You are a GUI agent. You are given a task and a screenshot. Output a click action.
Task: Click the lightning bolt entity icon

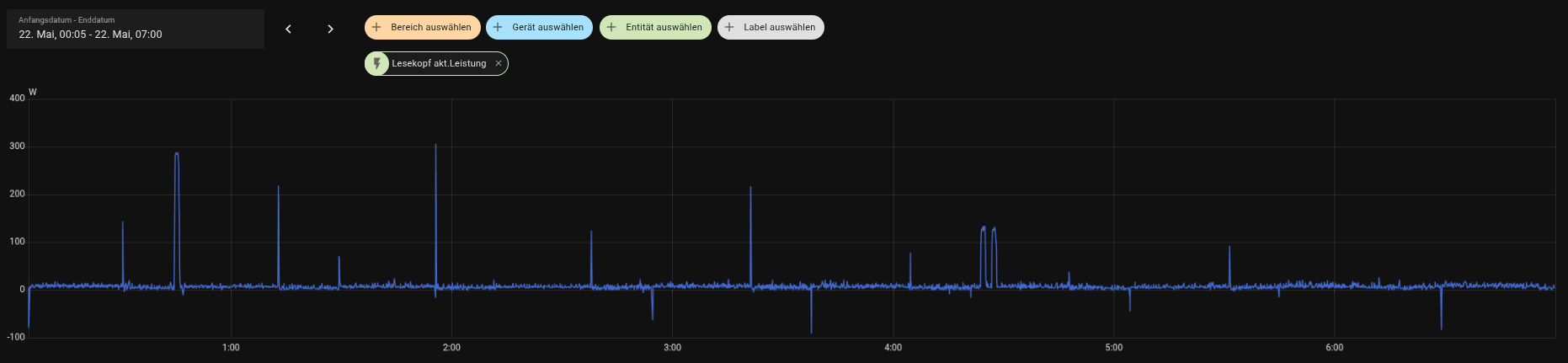click(376, 63)
